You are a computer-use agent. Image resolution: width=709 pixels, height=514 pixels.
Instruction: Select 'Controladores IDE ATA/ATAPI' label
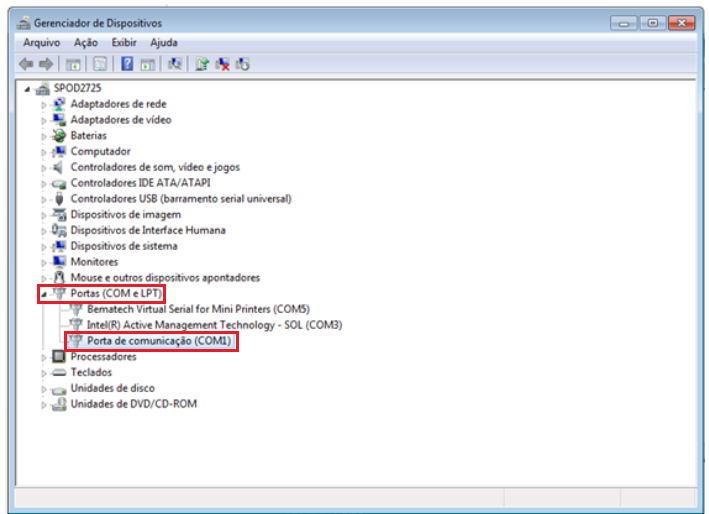(x=141, y=183)
